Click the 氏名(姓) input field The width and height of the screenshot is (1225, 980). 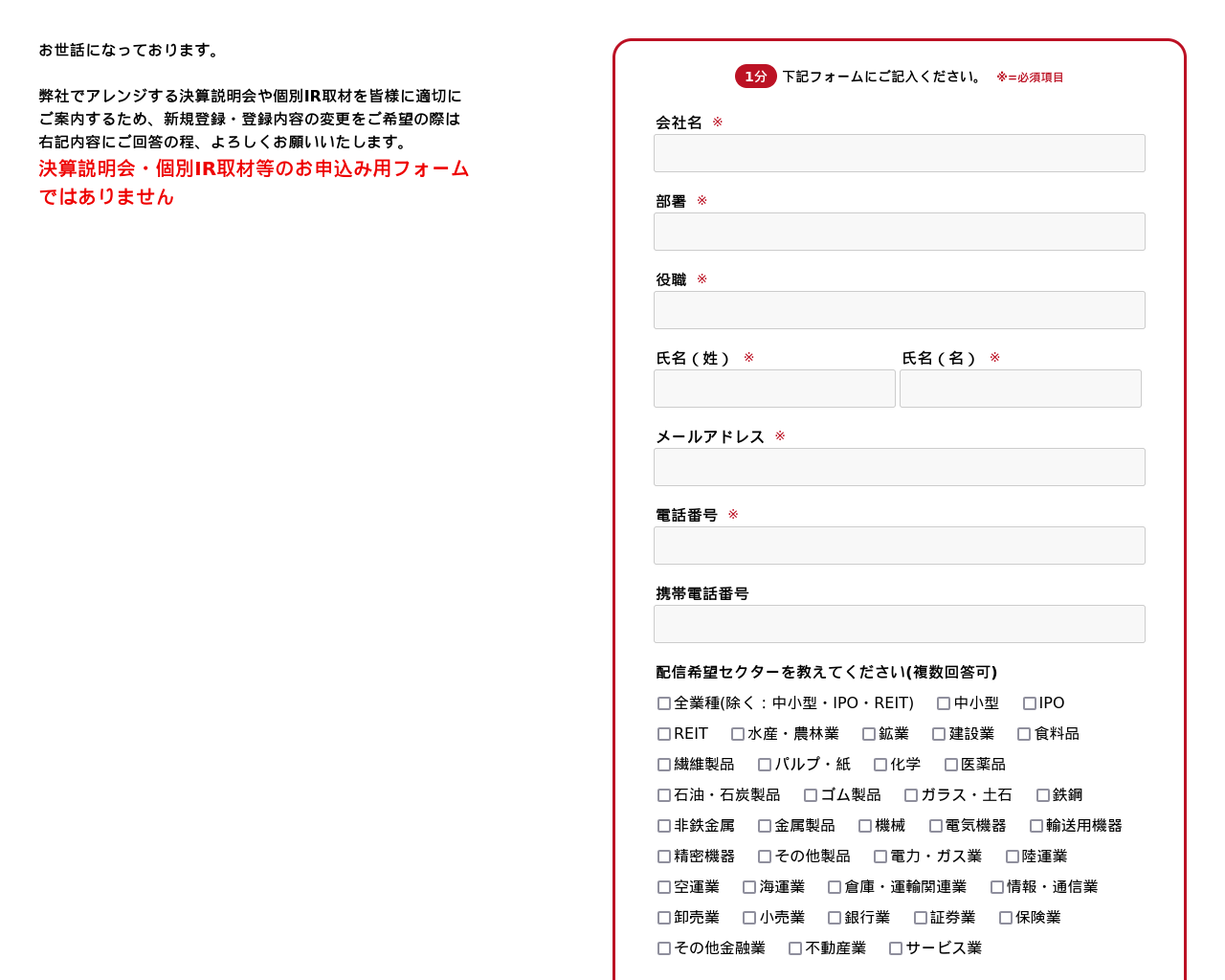[774, 389]
